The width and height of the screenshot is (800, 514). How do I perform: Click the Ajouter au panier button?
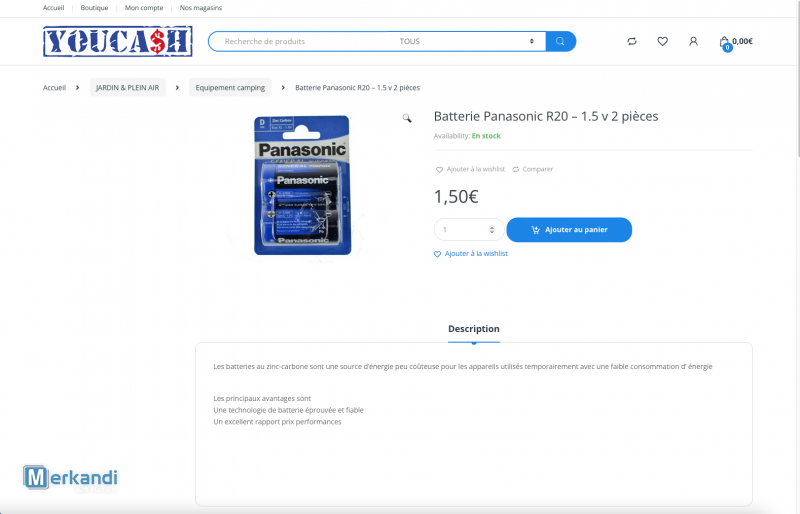(x=569, y=230)
